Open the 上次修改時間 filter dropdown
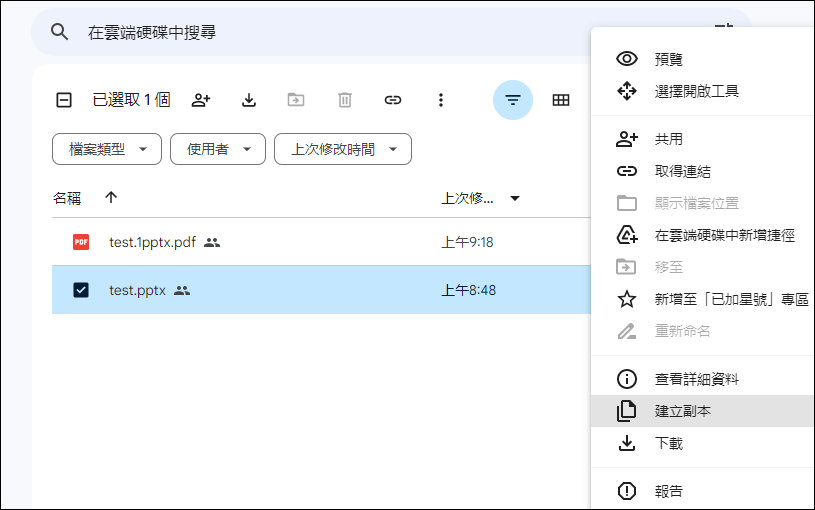 coord(343,149)
